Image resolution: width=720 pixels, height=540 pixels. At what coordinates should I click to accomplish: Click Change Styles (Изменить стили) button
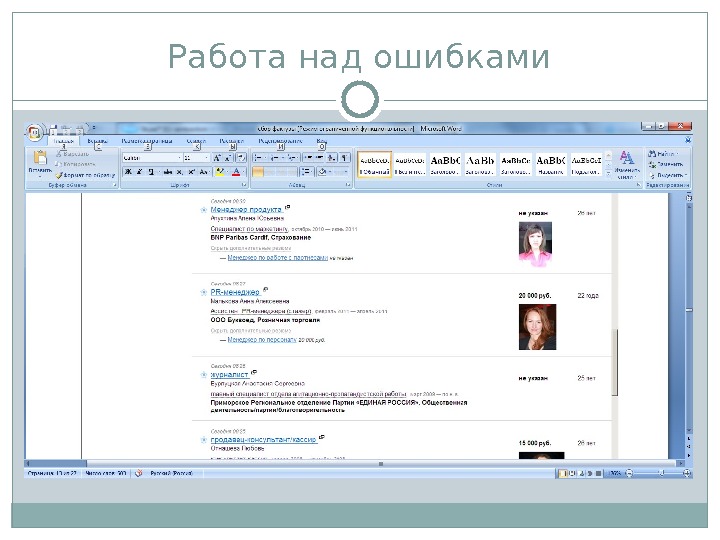click(x=627, y=164)
